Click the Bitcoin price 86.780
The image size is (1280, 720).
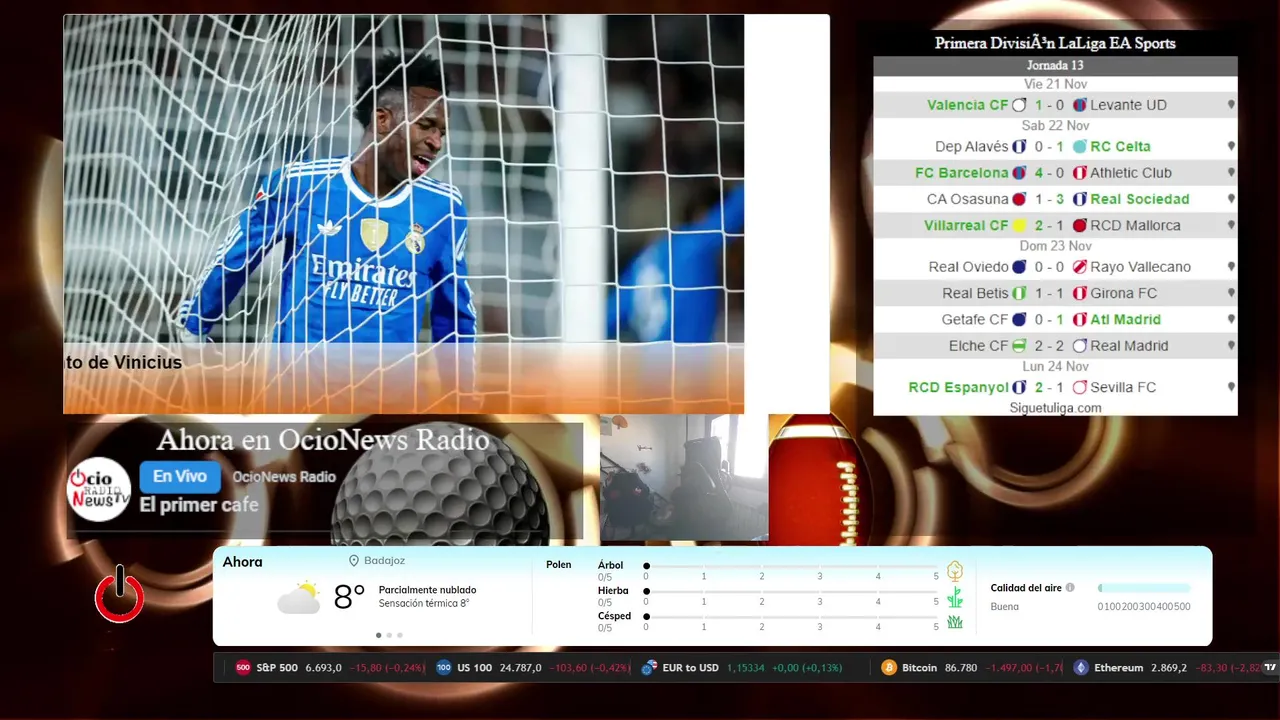pyautogui.click(x=961, y=668)
